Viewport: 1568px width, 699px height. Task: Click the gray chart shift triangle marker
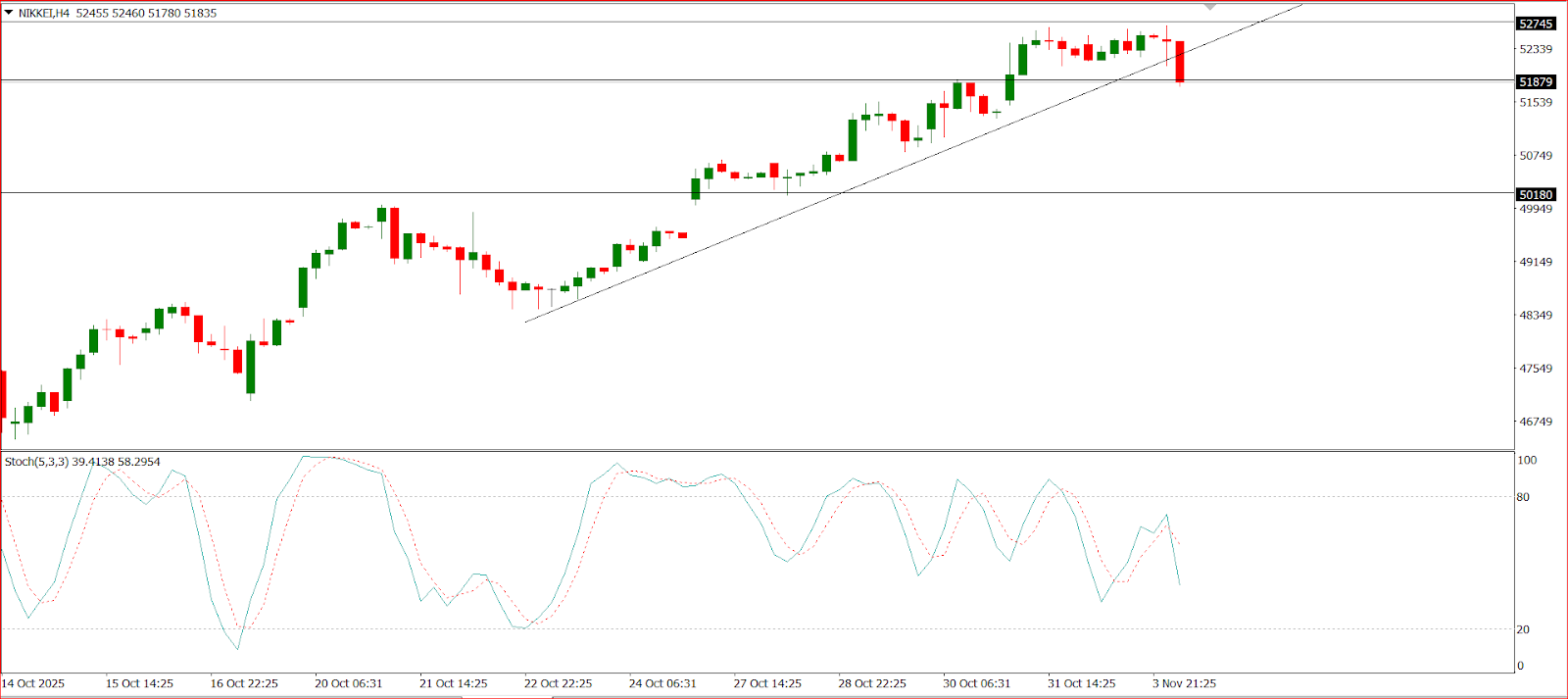(1210, 7)
